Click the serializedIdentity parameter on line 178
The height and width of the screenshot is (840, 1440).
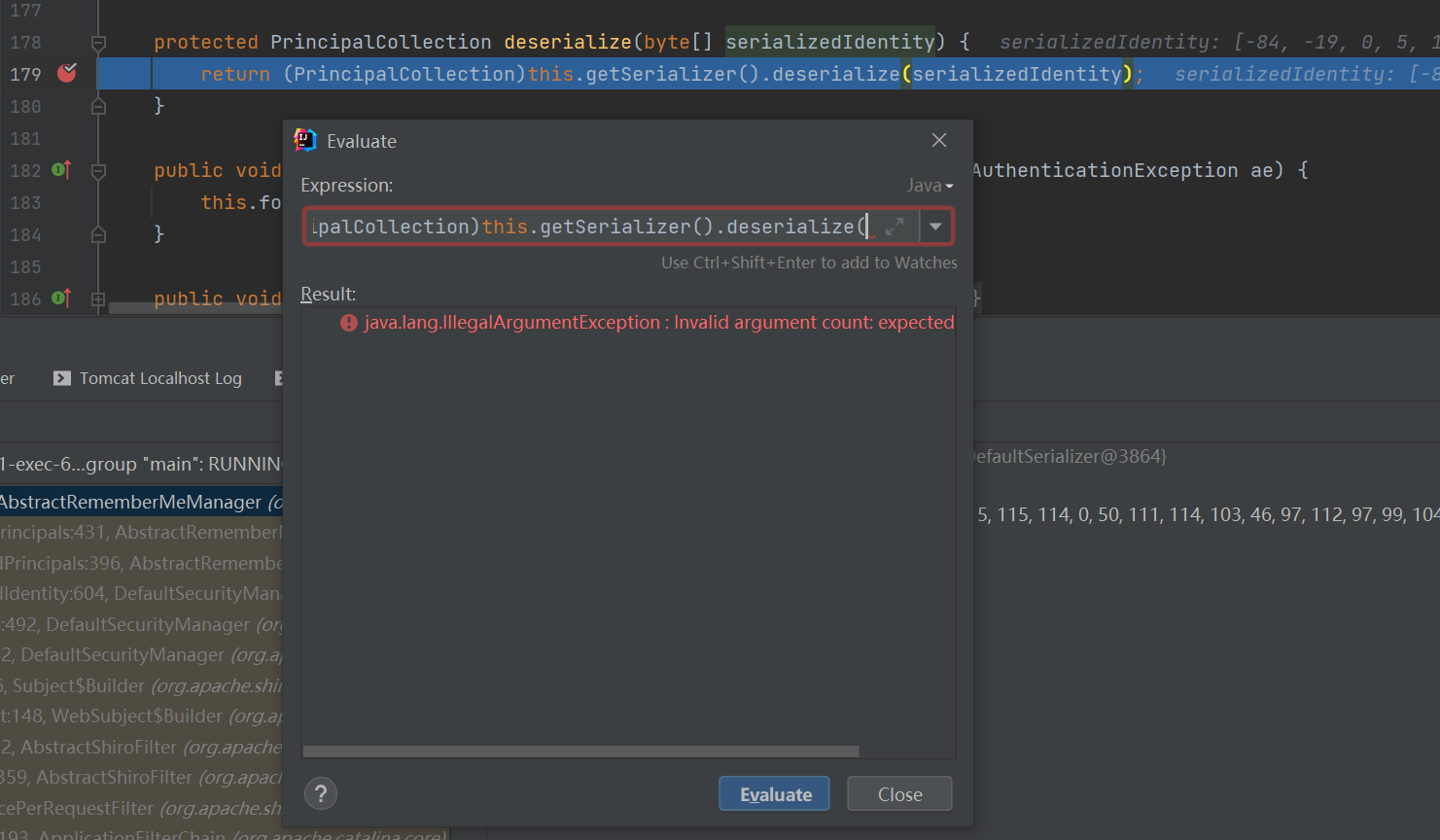pos(830,42)
